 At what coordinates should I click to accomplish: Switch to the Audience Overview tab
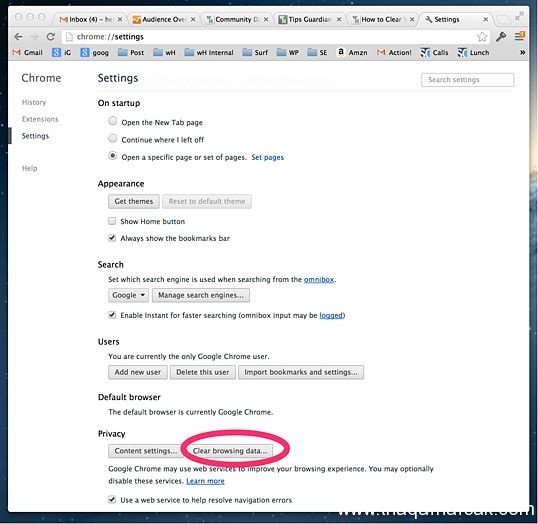pyautogui.click(x=164, y=20)
